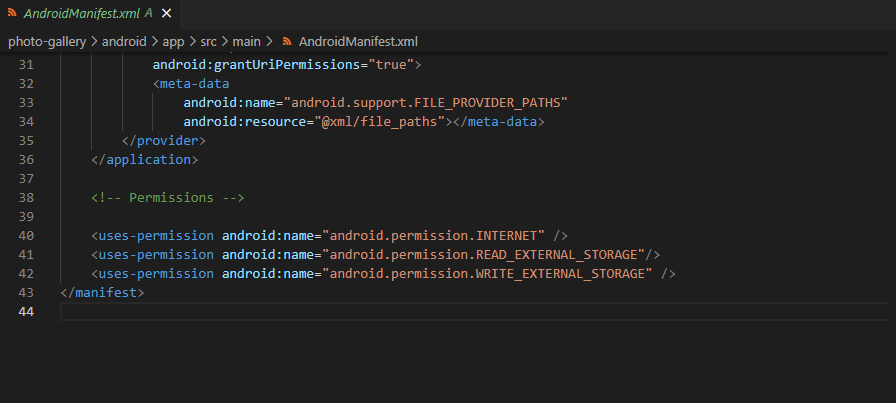Click the XML icon in the breadcrumb
Screen dimensions: 896x403
pos(287,42)
